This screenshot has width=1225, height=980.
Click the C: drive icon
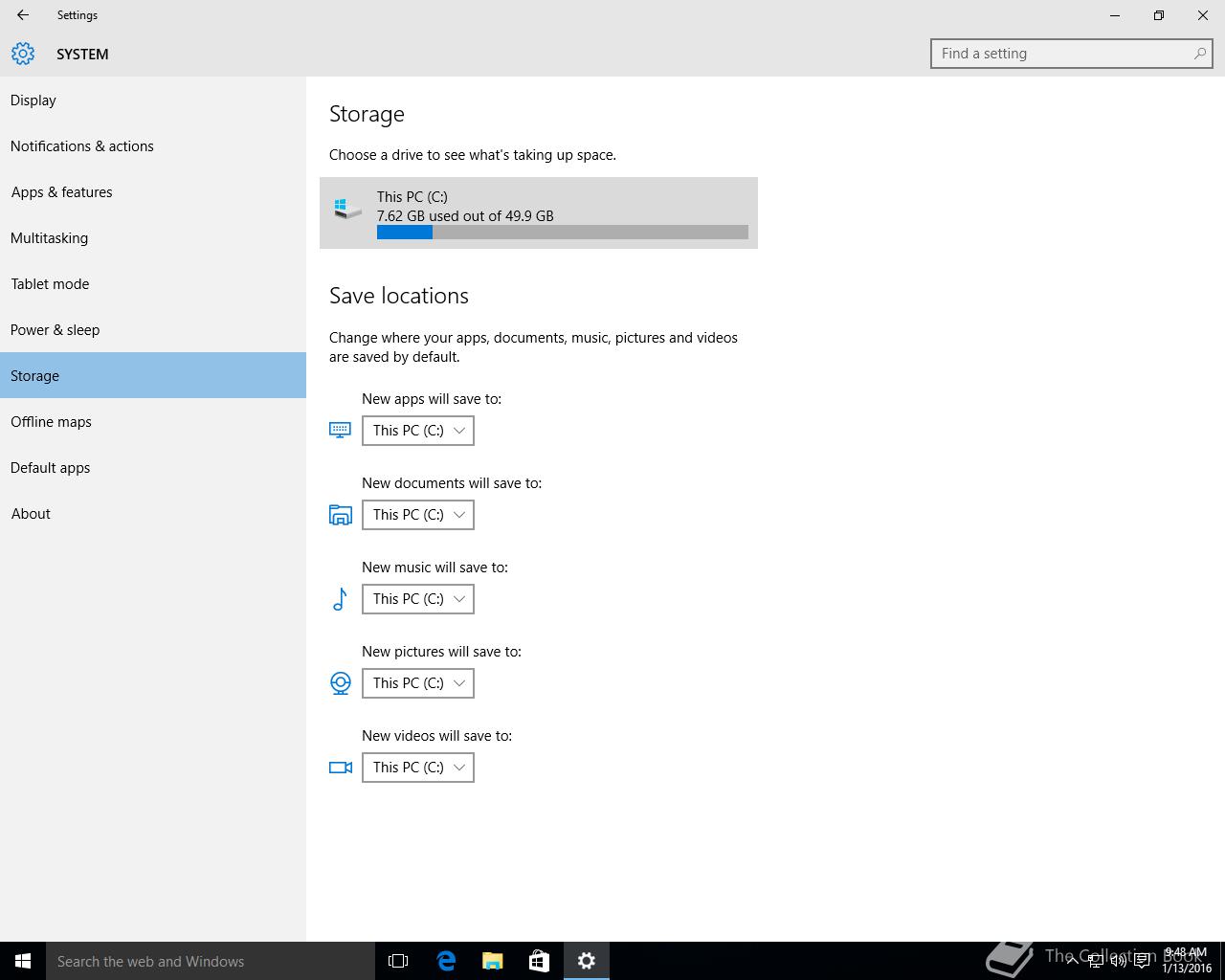pyautogui.click(x=348, y=208)
